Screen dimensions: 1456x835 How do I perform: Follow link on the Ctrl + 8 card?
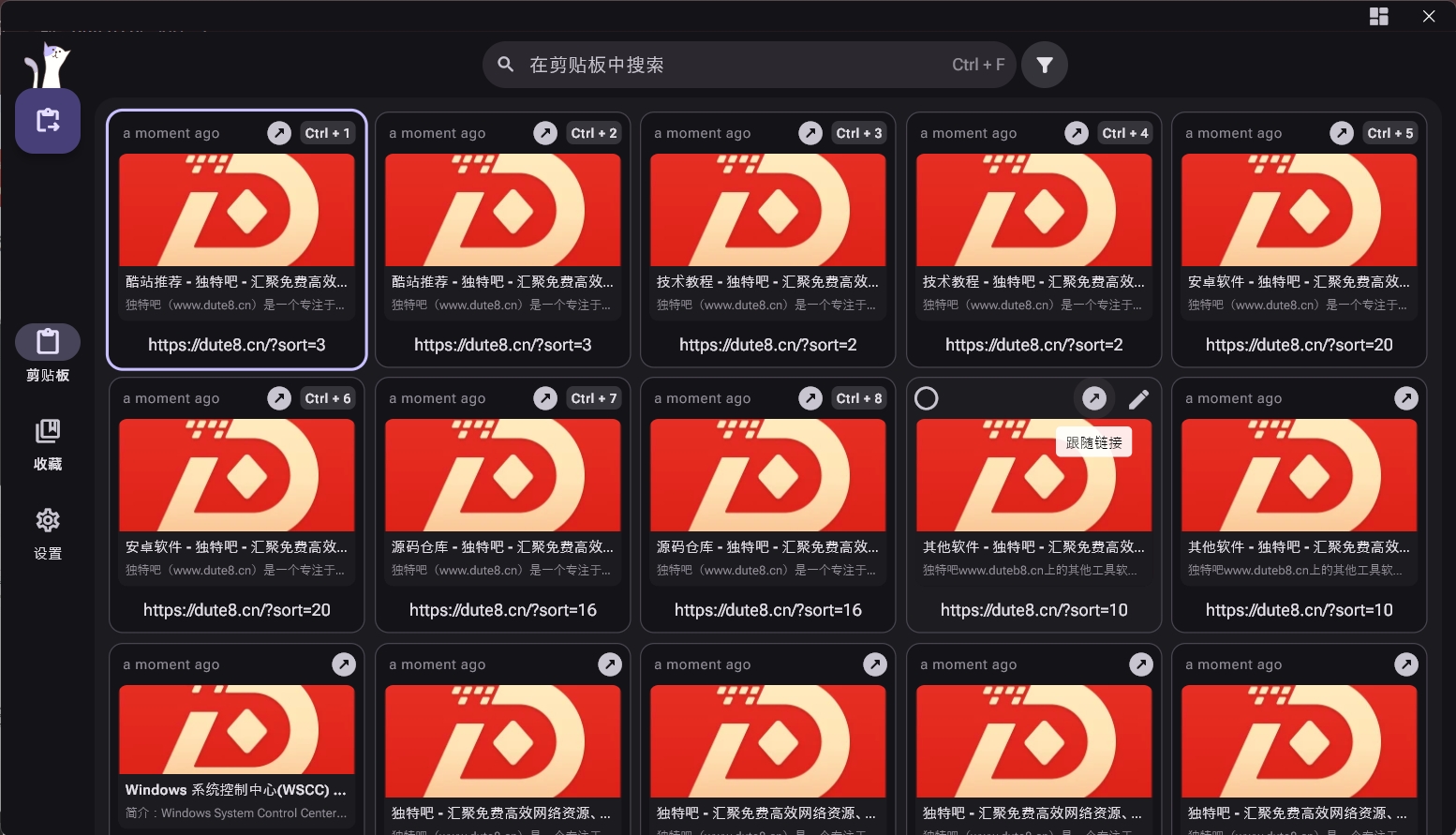point(810,398)
